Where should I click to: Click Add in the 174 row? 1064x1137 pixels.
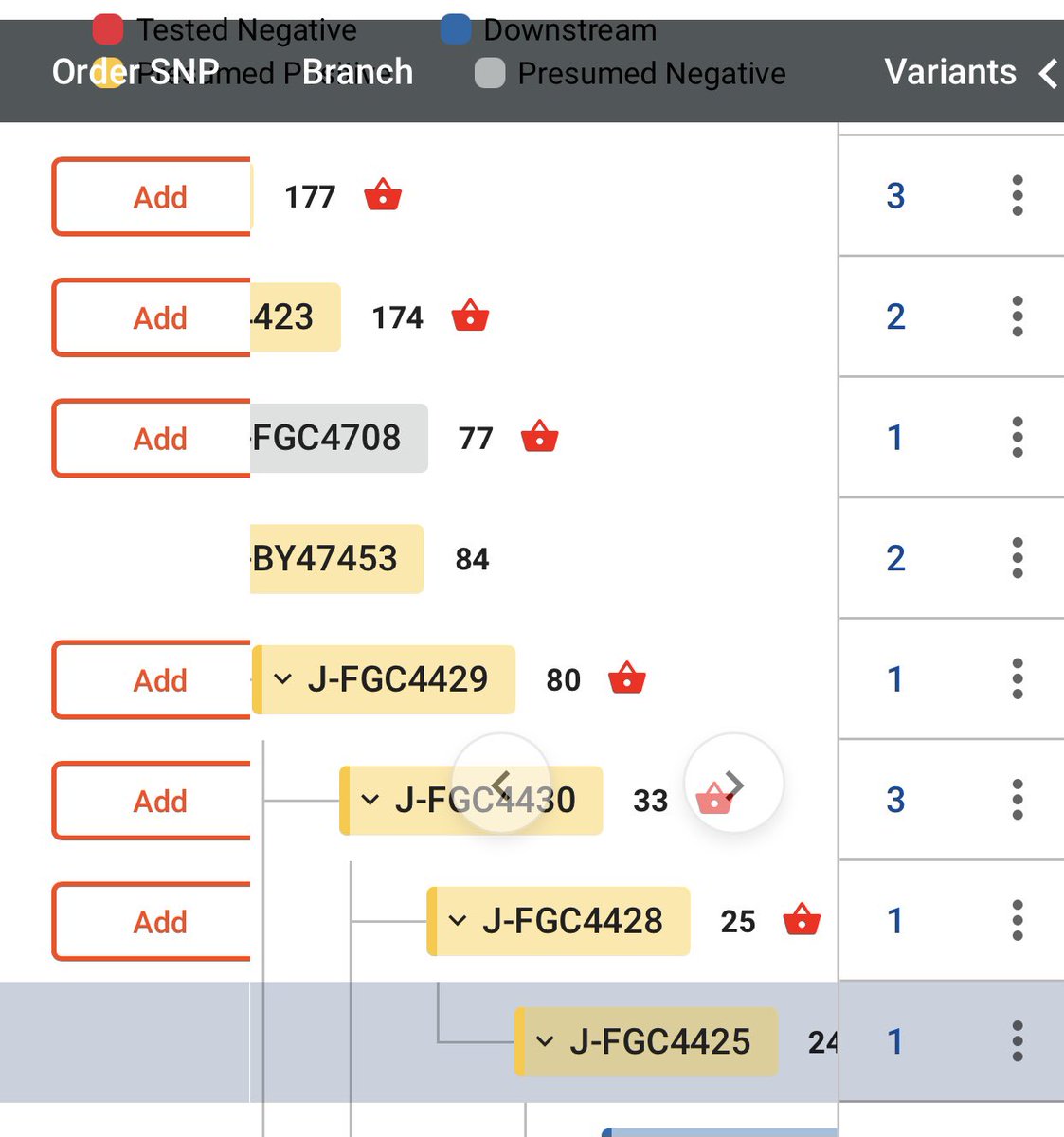click(152, 317)
